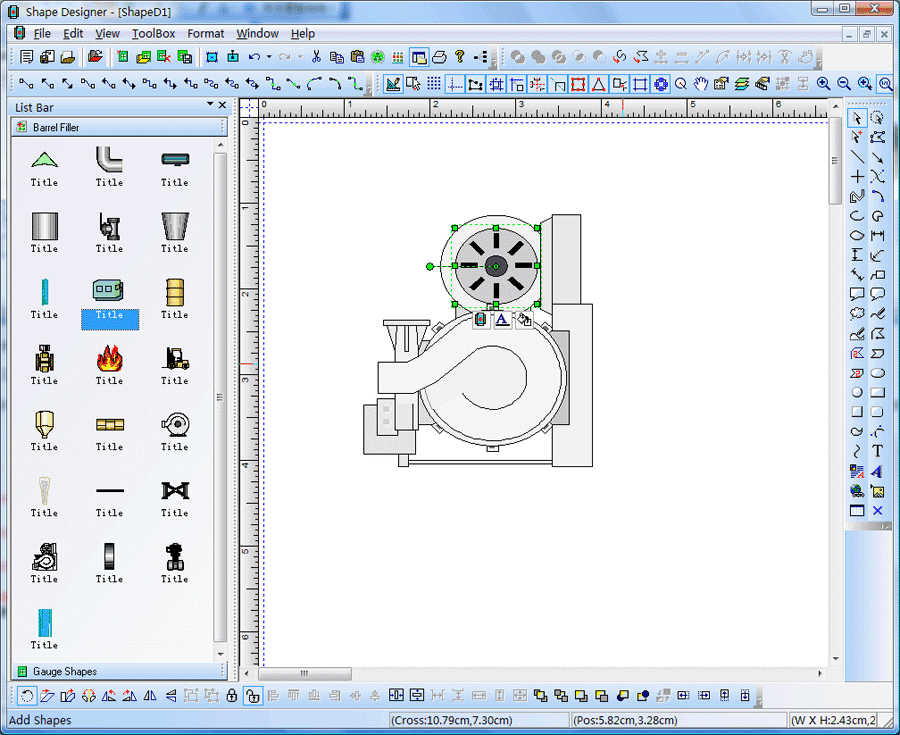Click the horizontal scrollbar thumb below canvas
900x735 pixels.
[x=304, y=673]
